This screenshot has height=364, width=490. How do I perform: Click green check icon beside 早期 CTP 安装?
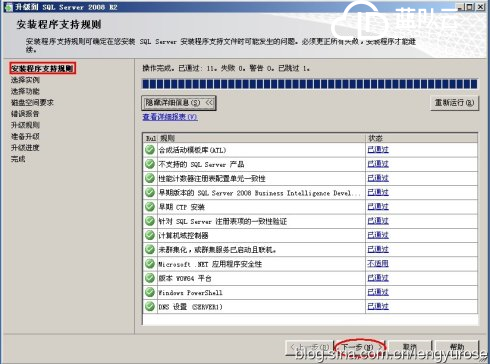150,207
